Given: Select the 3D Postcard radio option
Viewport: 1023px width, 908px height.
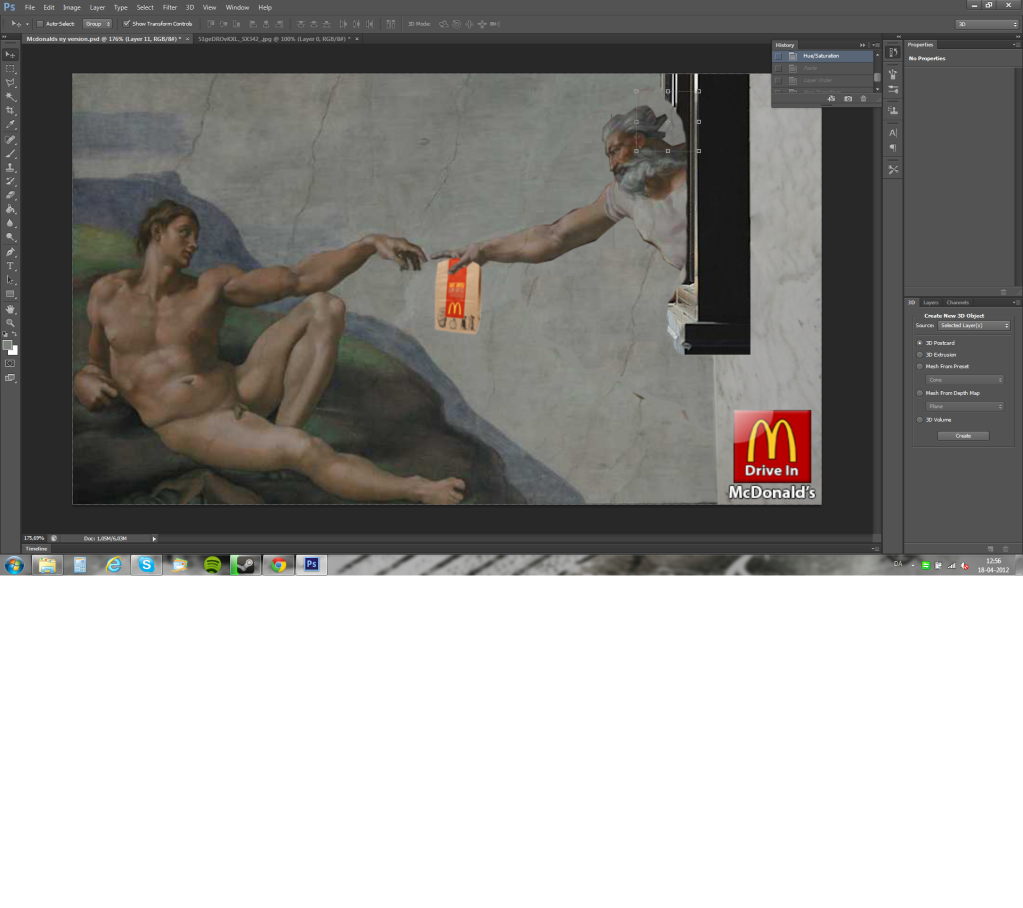Looking at the screenshot, I should point(920,343).
